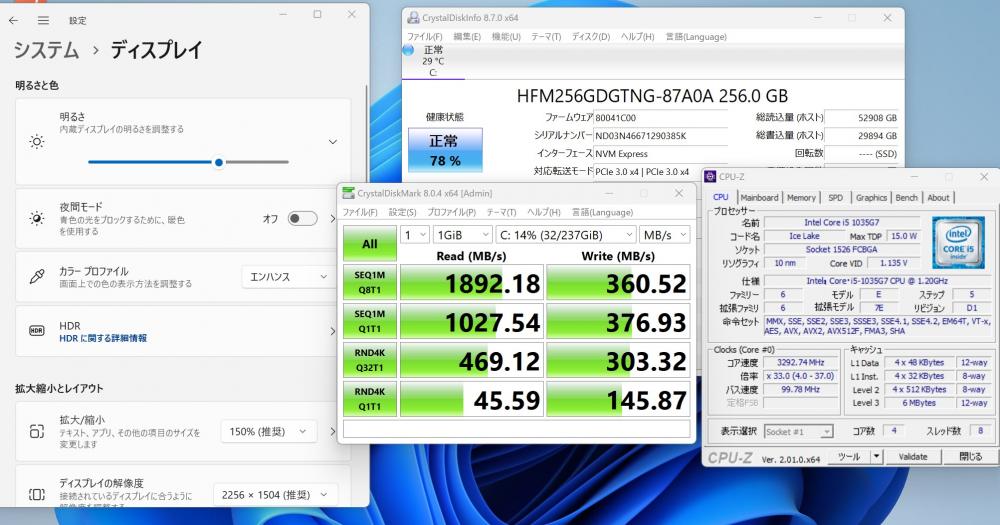Open CrystalDiskMark Help menu
Screen dimensions: 1000x525
click(543, 212)
